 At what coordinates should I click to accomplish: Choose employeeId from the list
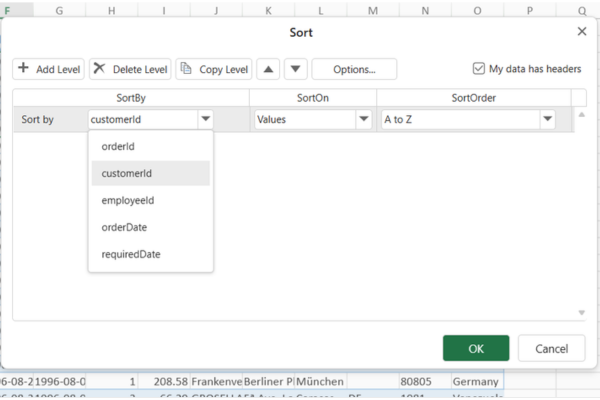pyautogui.click(x=151, y=200)
